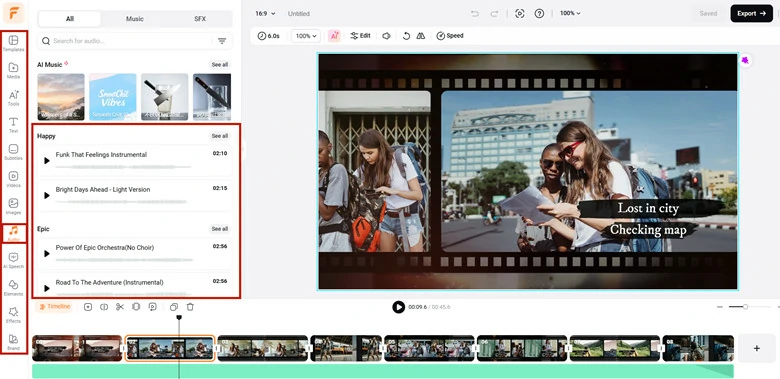Open the 16:9 aspect ratio dropdown

coord(265,13)
